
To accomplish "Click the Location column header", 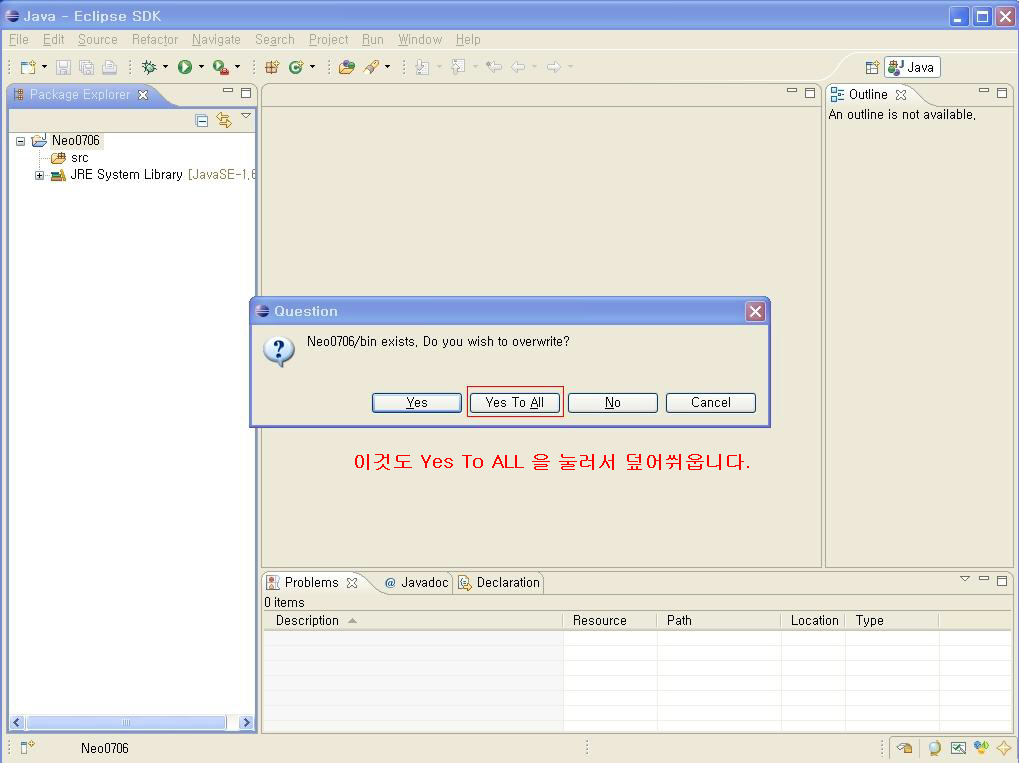I will click(x=813, y=621).
